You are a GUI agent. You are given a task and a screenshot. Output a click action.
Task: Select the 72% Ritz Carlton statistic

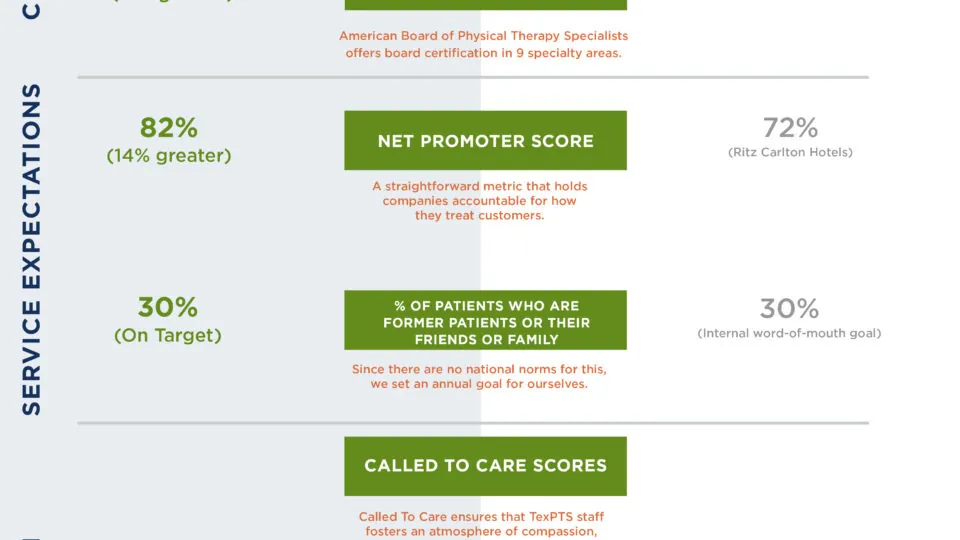[790, 128]
